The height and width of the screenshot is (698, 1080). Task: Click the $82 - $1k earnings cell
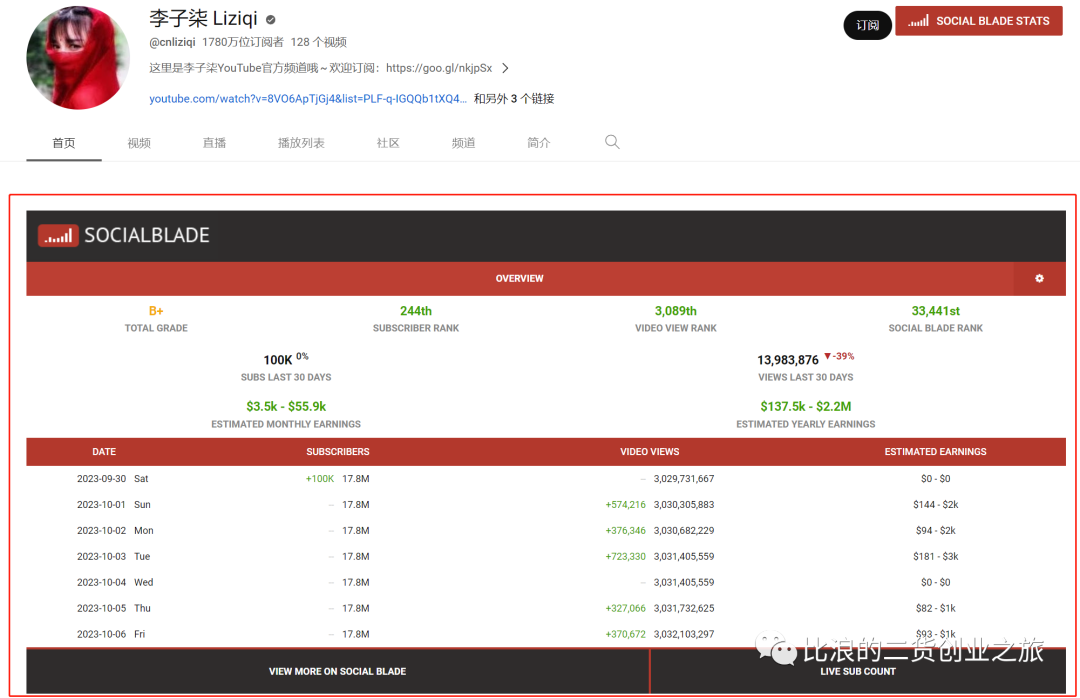pyautogui.click(x=935, y=608)
